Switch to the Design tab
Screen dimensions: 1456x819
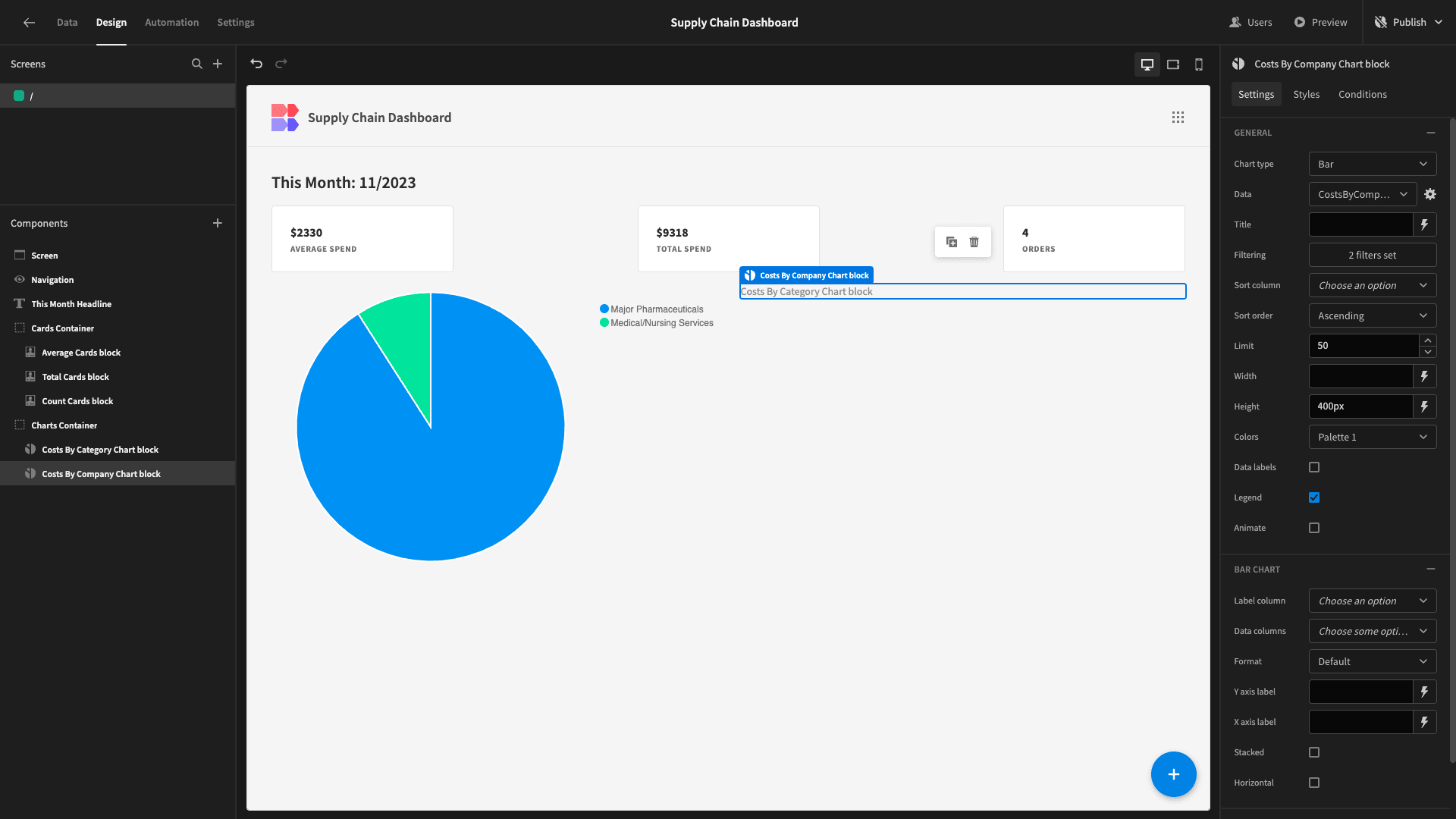click(111, 23)
